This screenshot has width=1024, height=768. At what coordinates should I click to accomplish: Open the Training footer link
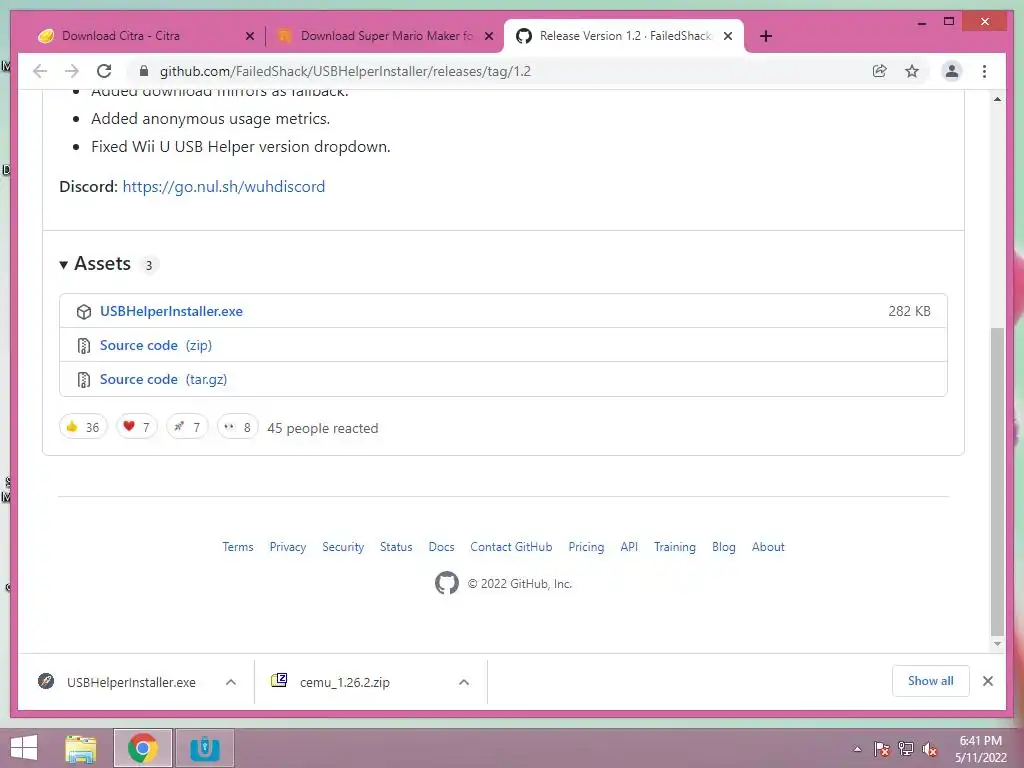[x=675, y=547]
